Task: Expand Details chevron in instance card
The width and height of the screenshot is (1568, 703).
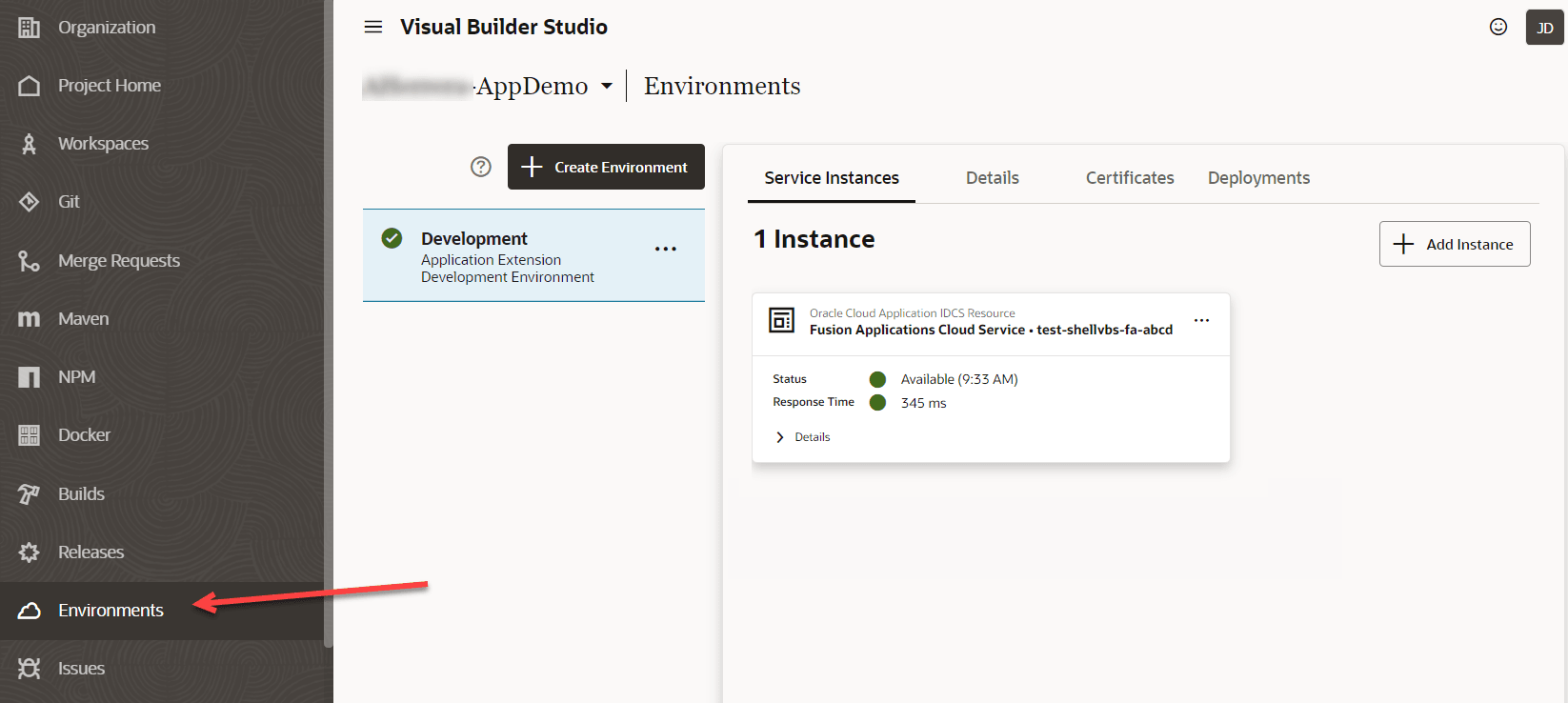Action: (x=780, y=437)
